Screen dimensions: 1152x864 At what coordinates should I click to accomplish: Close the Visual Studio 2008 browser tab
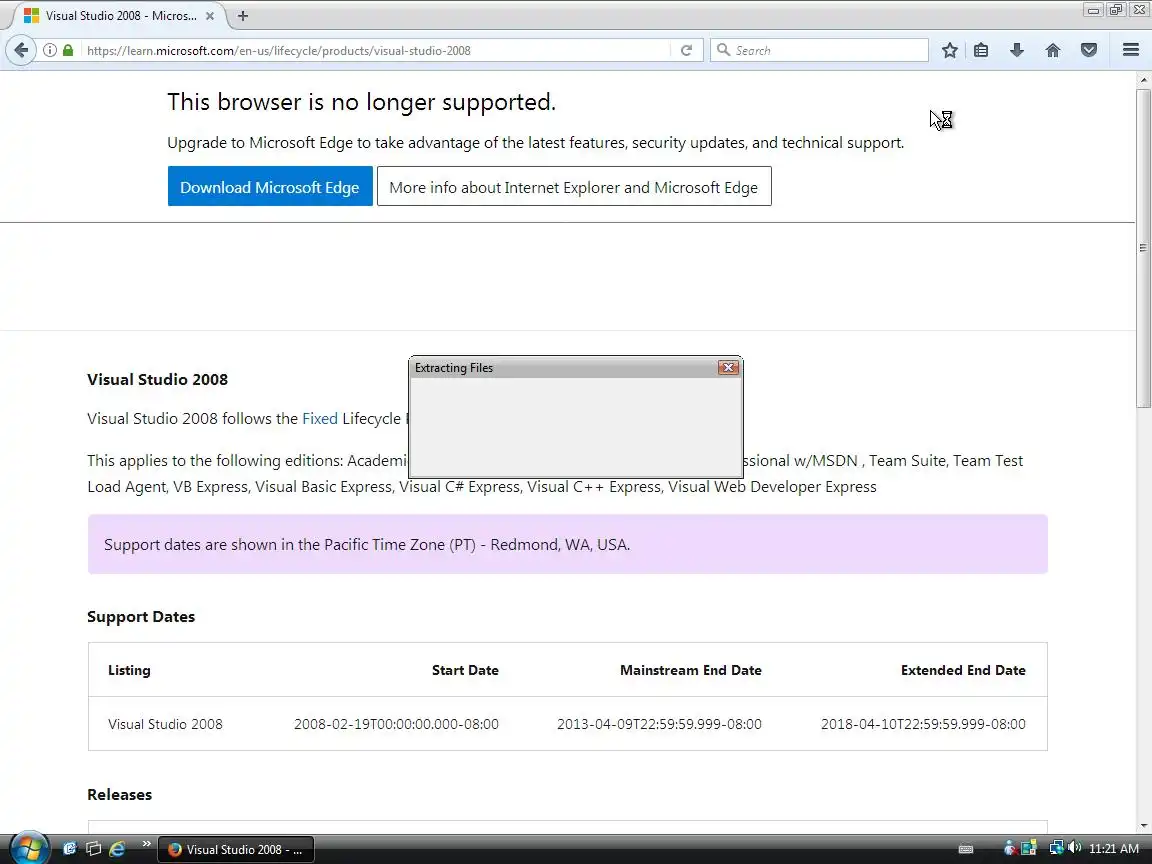pyautogui.click(x=209, y=15)
